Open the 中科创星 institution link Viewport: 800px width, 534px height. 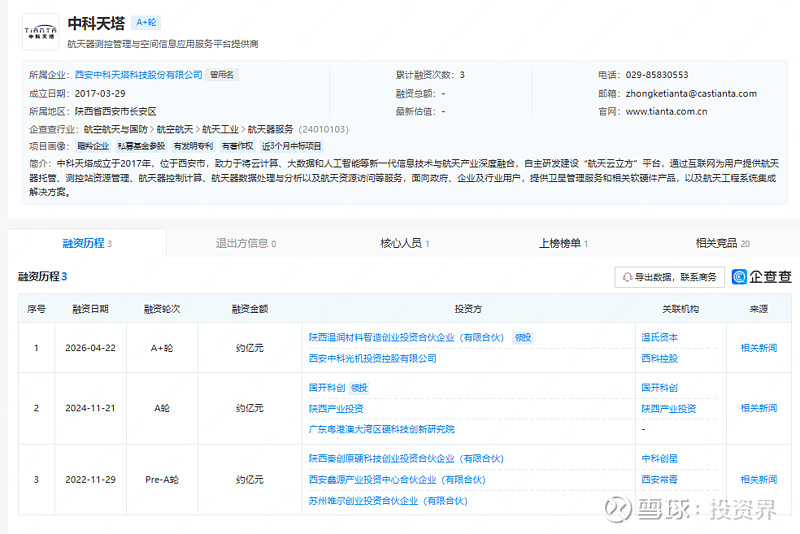click(659, 459)
